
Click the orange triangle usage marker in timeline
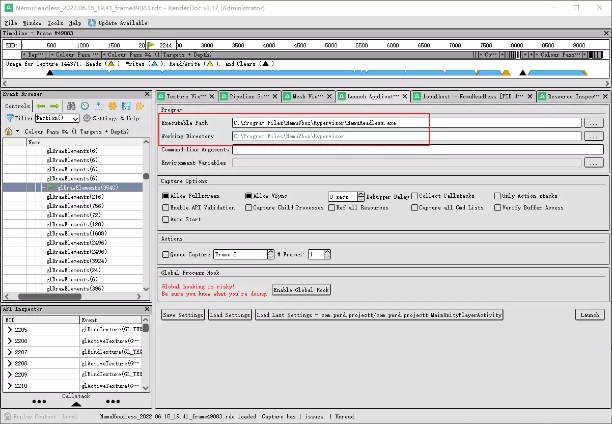tap(506, 73)
